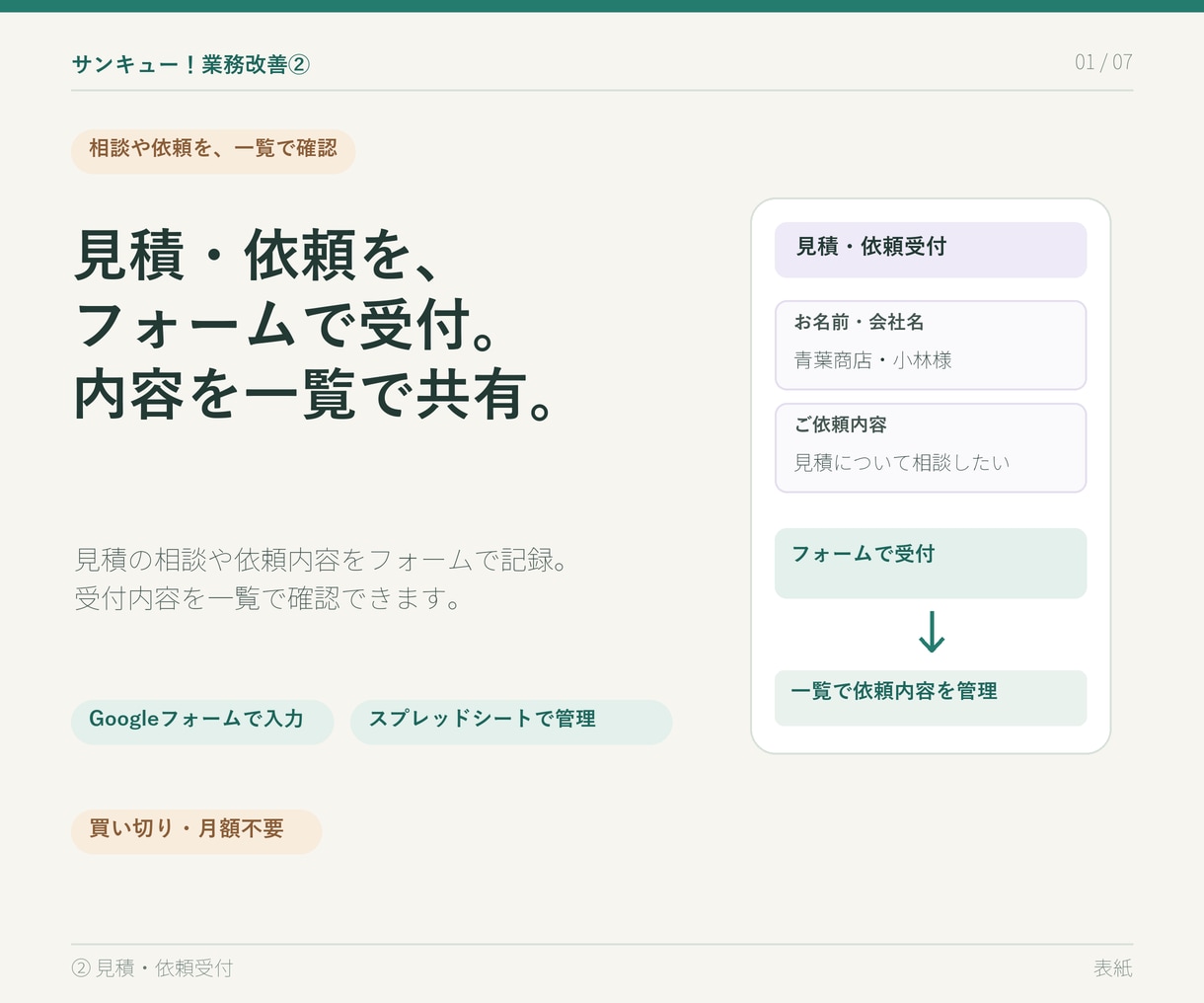Image resolution: width=1204 pixels, height=1003 pixels.
Task: Click the ご依頼内容 input field
Action: 931,448
